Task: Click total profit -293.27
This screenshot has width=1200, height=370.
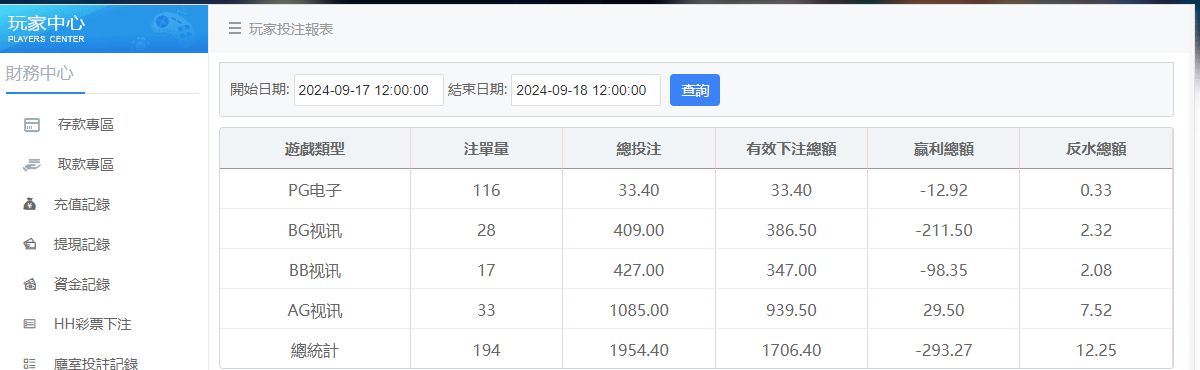Action: click(943, 350)
